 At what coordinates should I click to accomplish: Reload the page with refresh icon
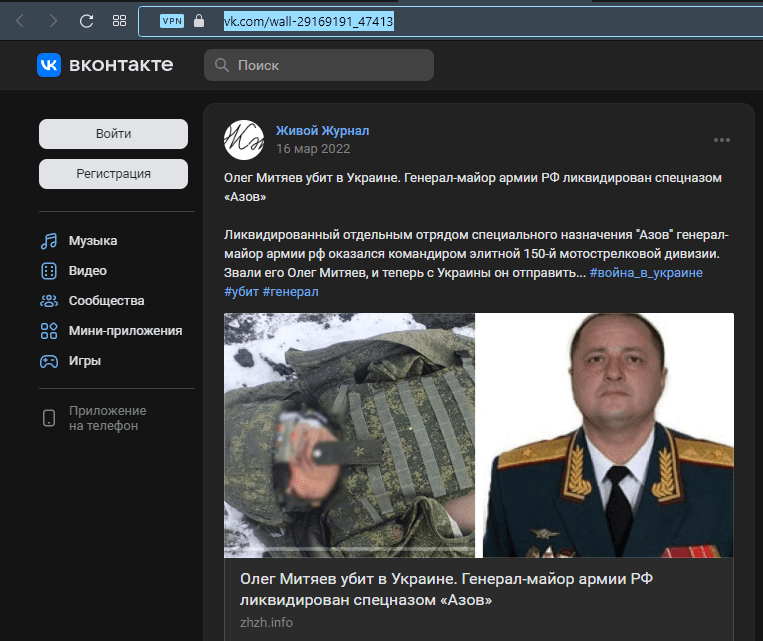coord(87,21)
